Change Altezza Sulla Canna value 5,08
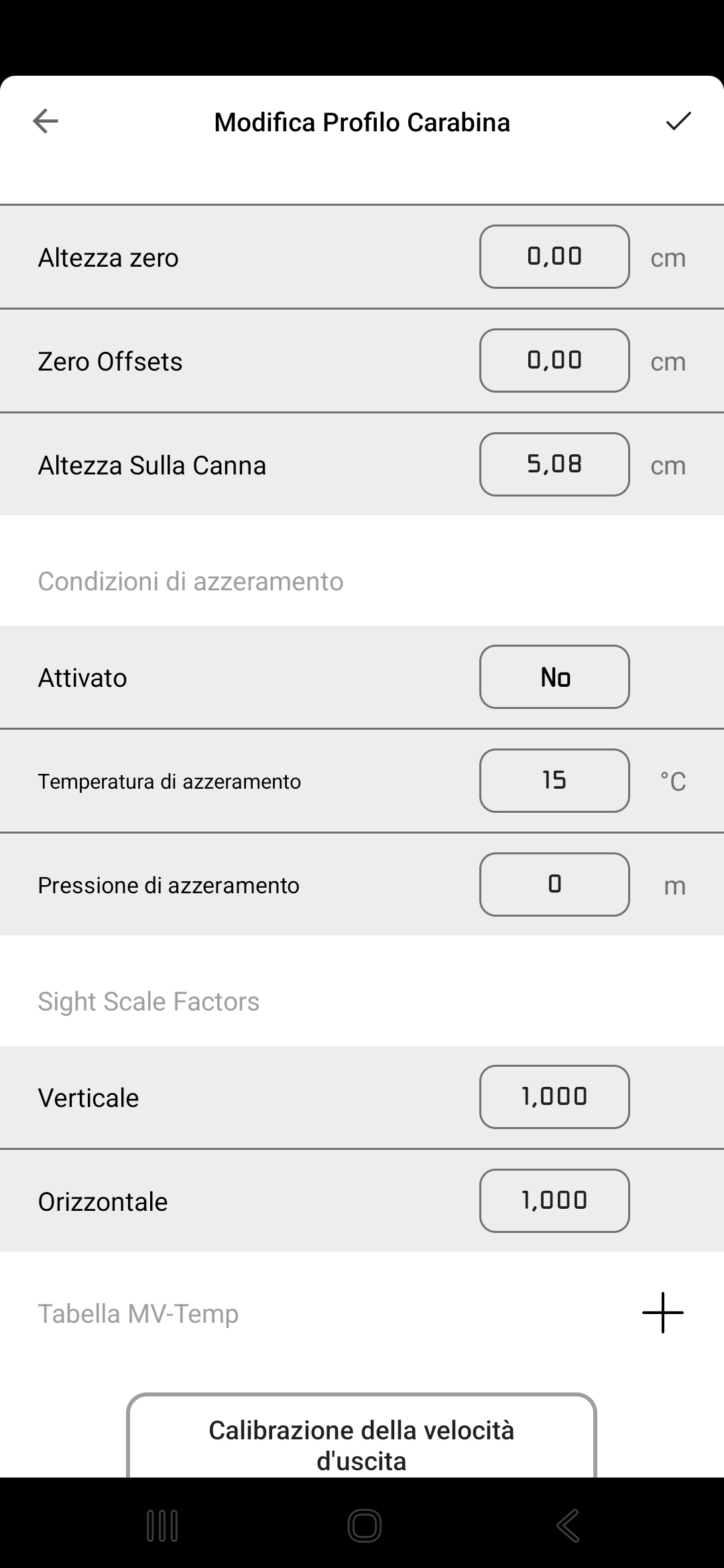 tap(554, 464)
